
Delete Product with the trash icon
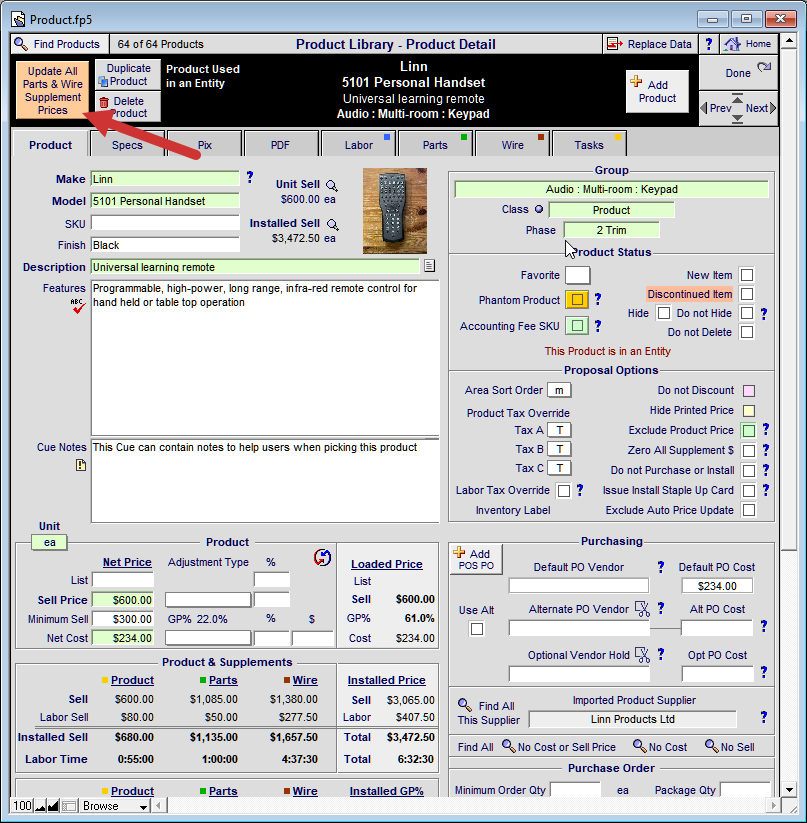click(x=128, y=107)
